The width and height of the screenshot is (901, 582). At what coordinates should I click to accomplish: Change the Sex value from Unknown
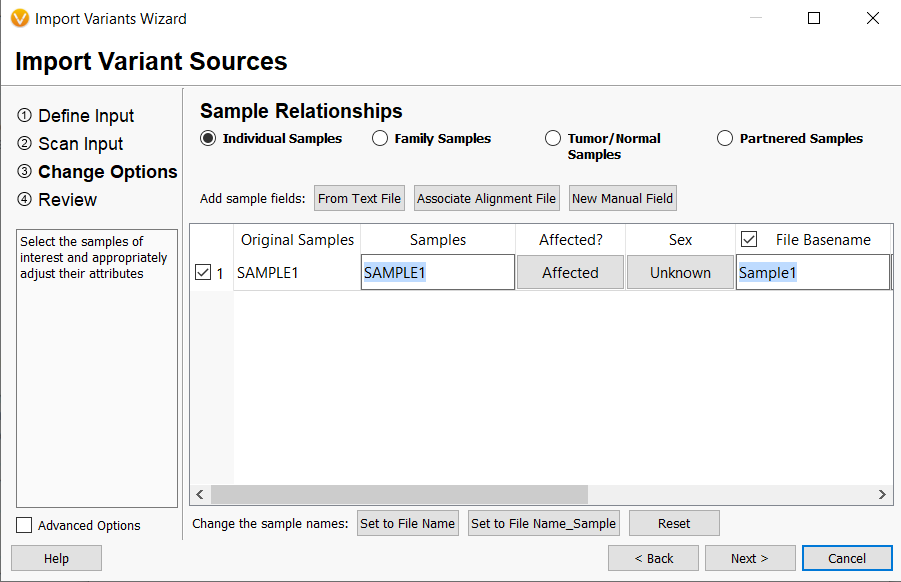(x=680, y=272)
